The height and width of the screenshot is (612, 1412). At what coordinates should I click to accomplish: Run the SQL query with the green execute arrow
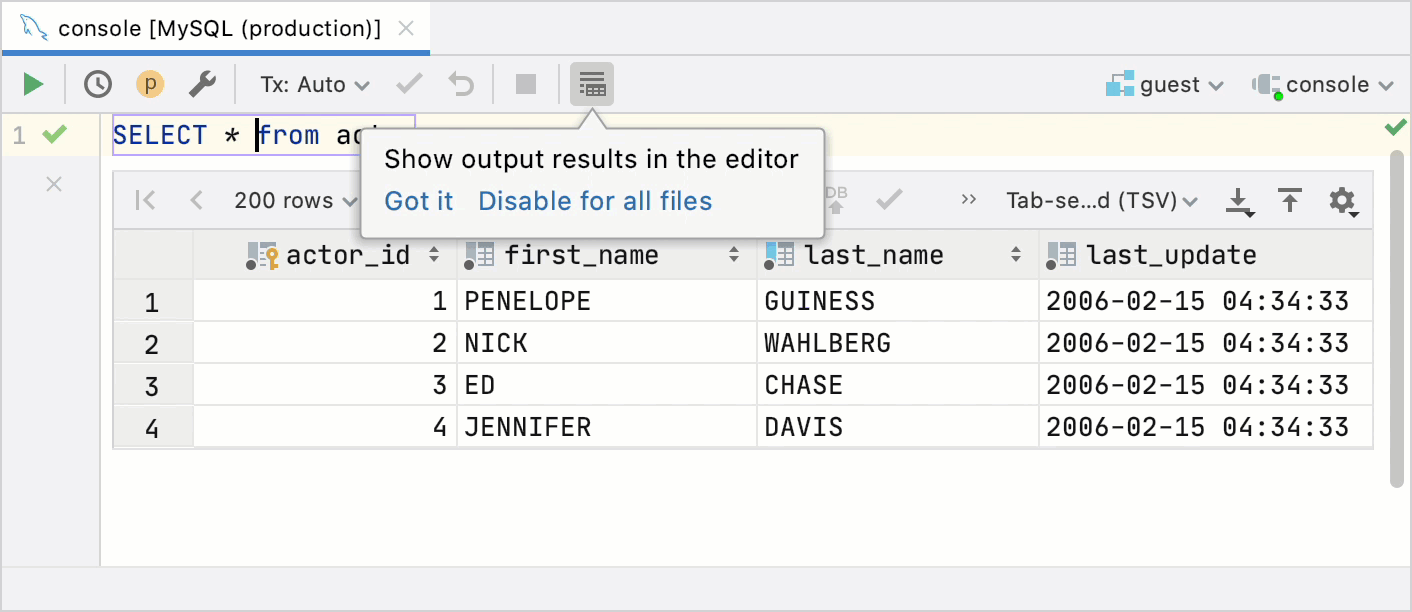coord(33,84)
